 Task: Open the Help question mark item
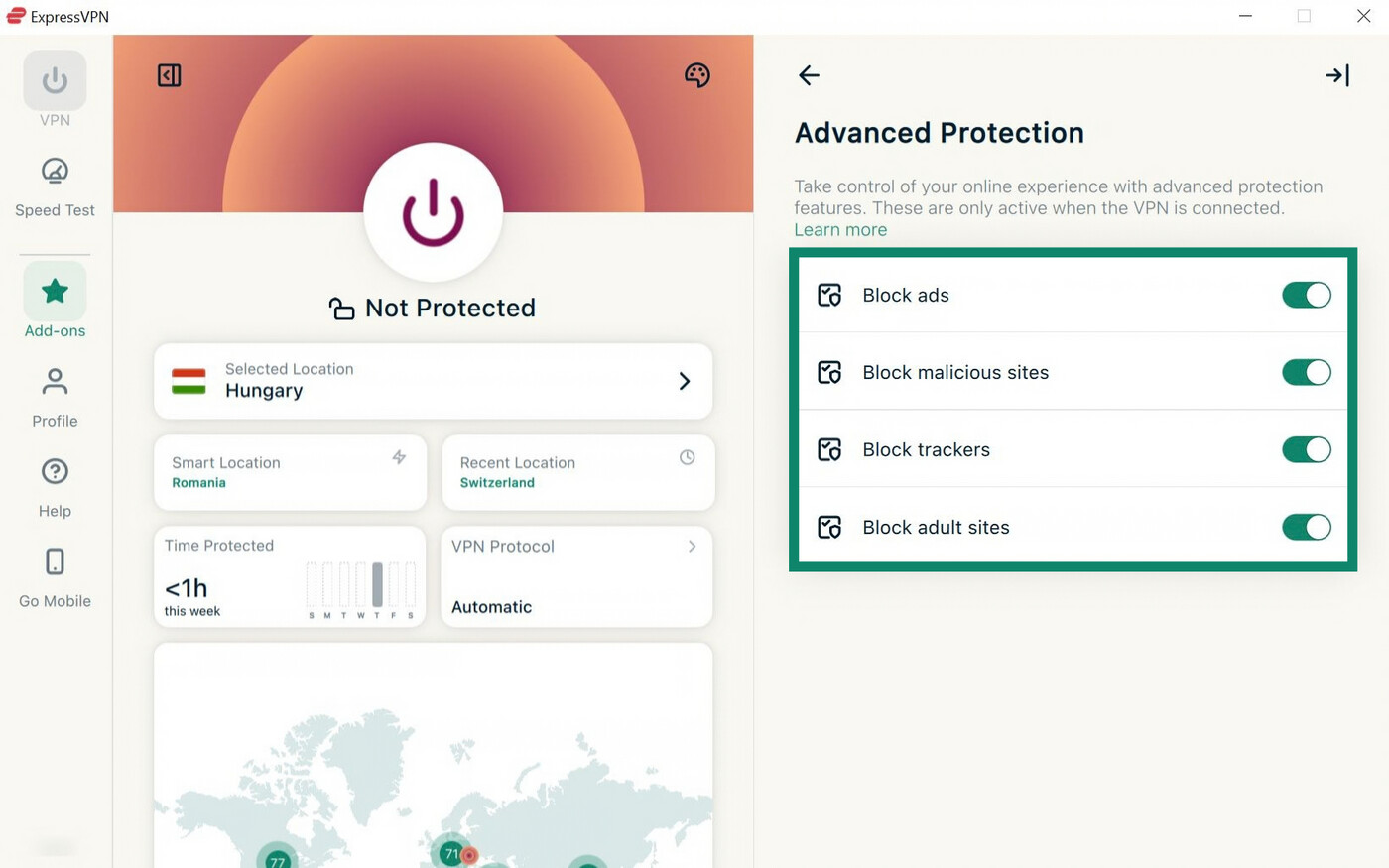[x=55, y=487]
